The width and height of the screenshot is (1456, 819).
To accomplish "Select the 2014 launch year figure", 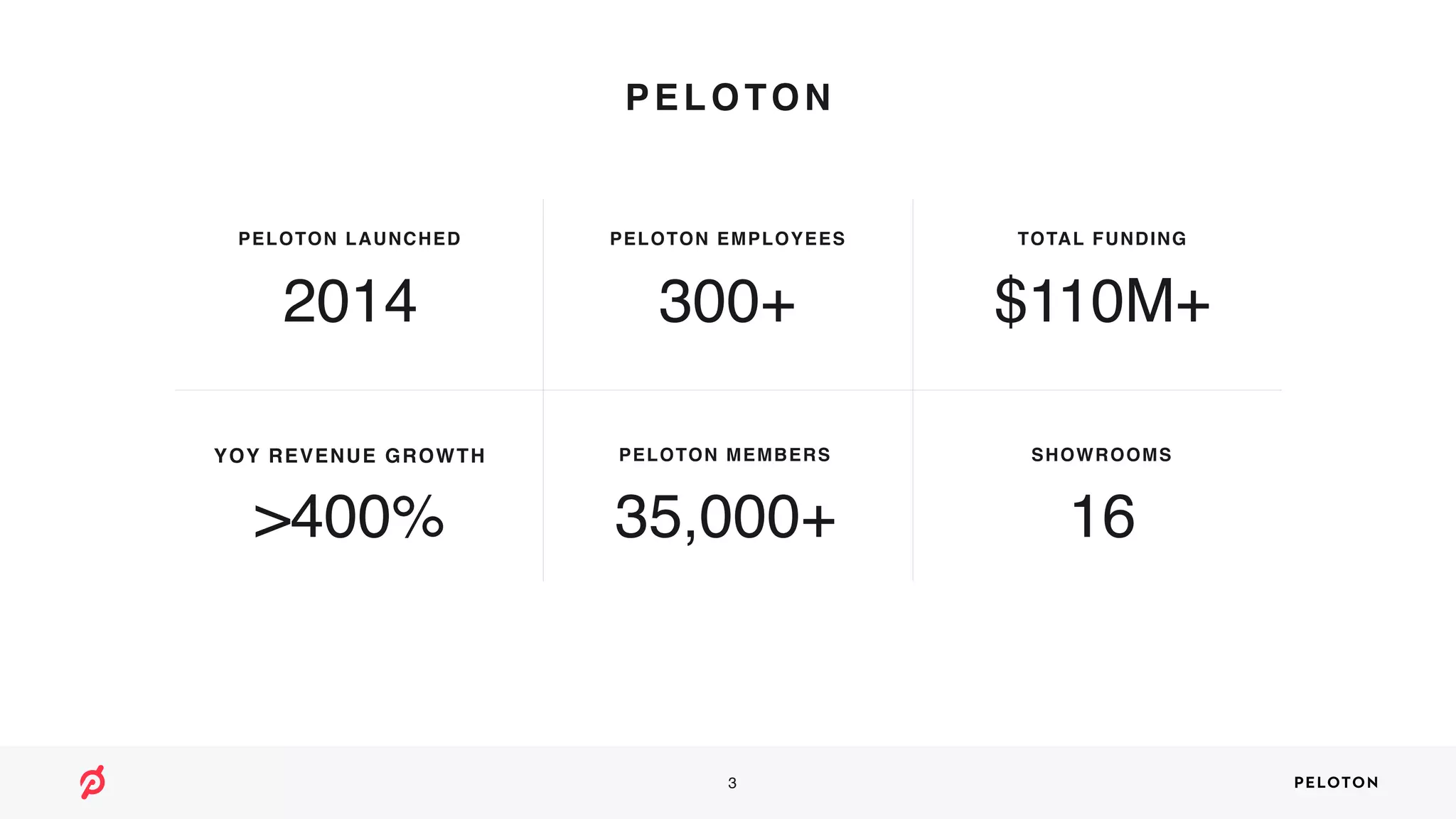I will [x=350, y=301].
